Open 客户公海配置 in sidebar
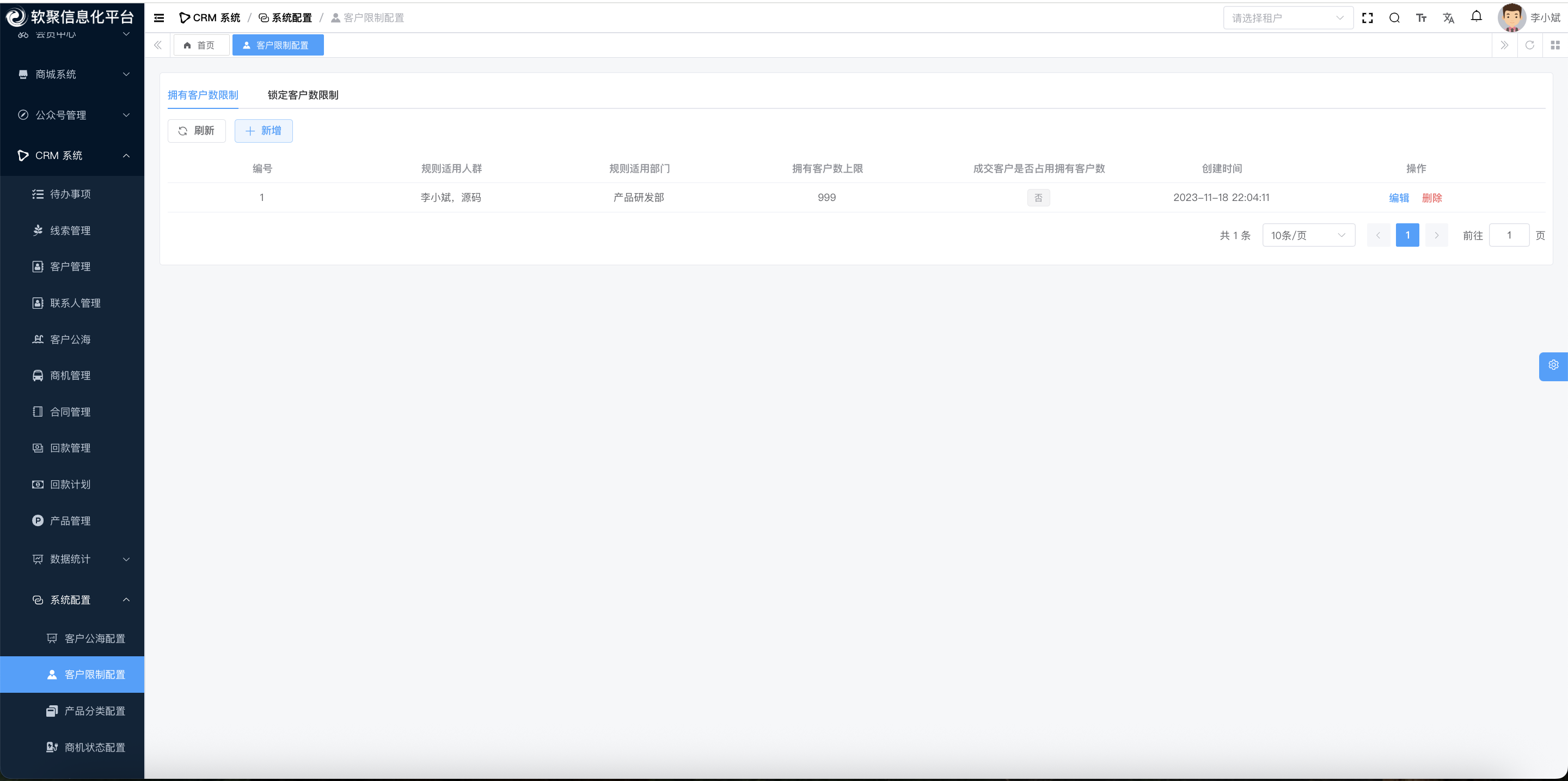This screenshot has height=781, width=1568. (x=94, y=638)
